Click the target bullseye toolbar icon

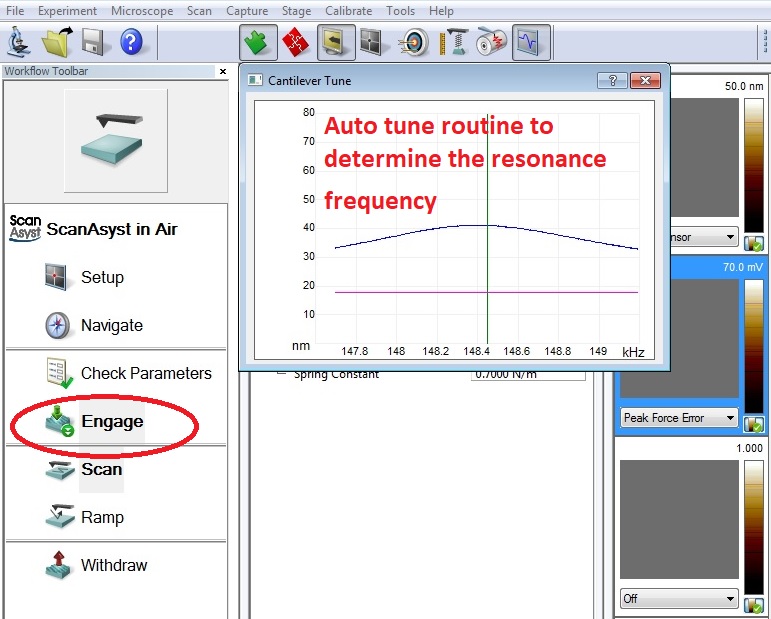(413, 42)
